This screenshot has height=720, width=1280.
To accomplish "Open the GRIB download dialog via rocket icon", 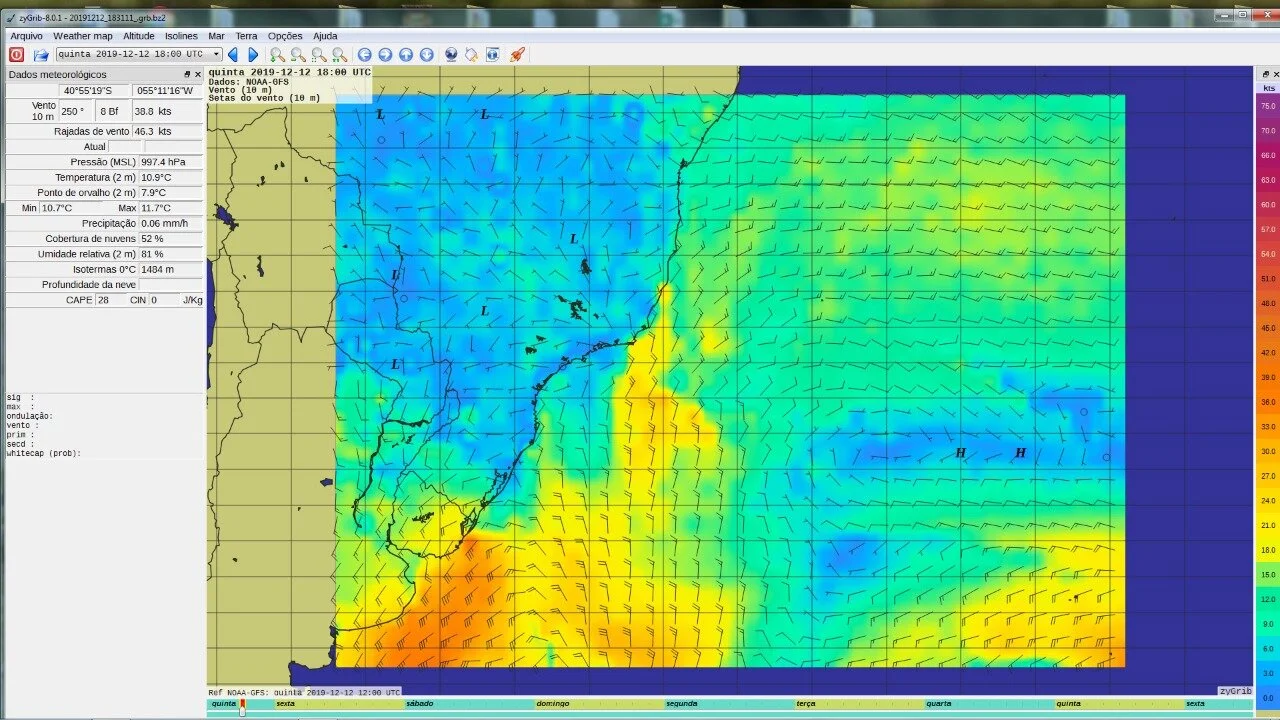I will point(517,54).
